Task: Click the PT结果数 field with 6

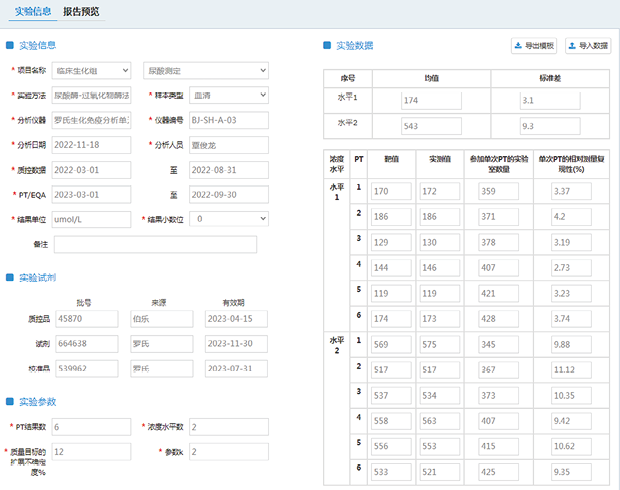Action: 91,427
